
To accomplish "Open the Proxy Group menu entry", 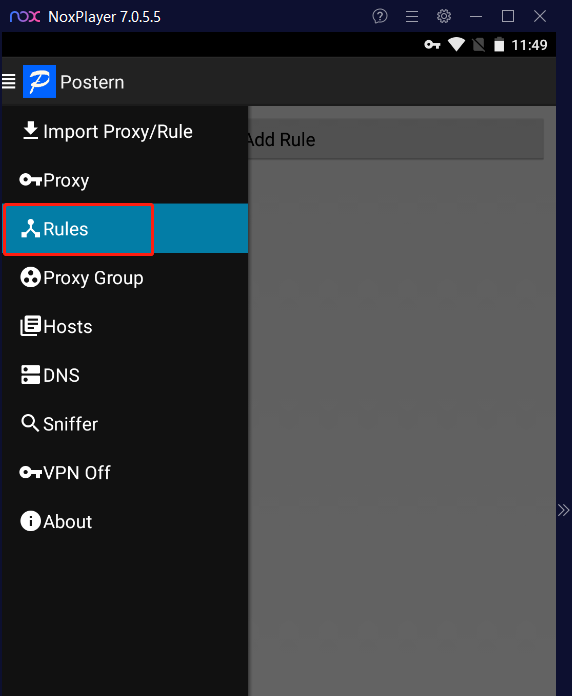I will tap(125, 277).
